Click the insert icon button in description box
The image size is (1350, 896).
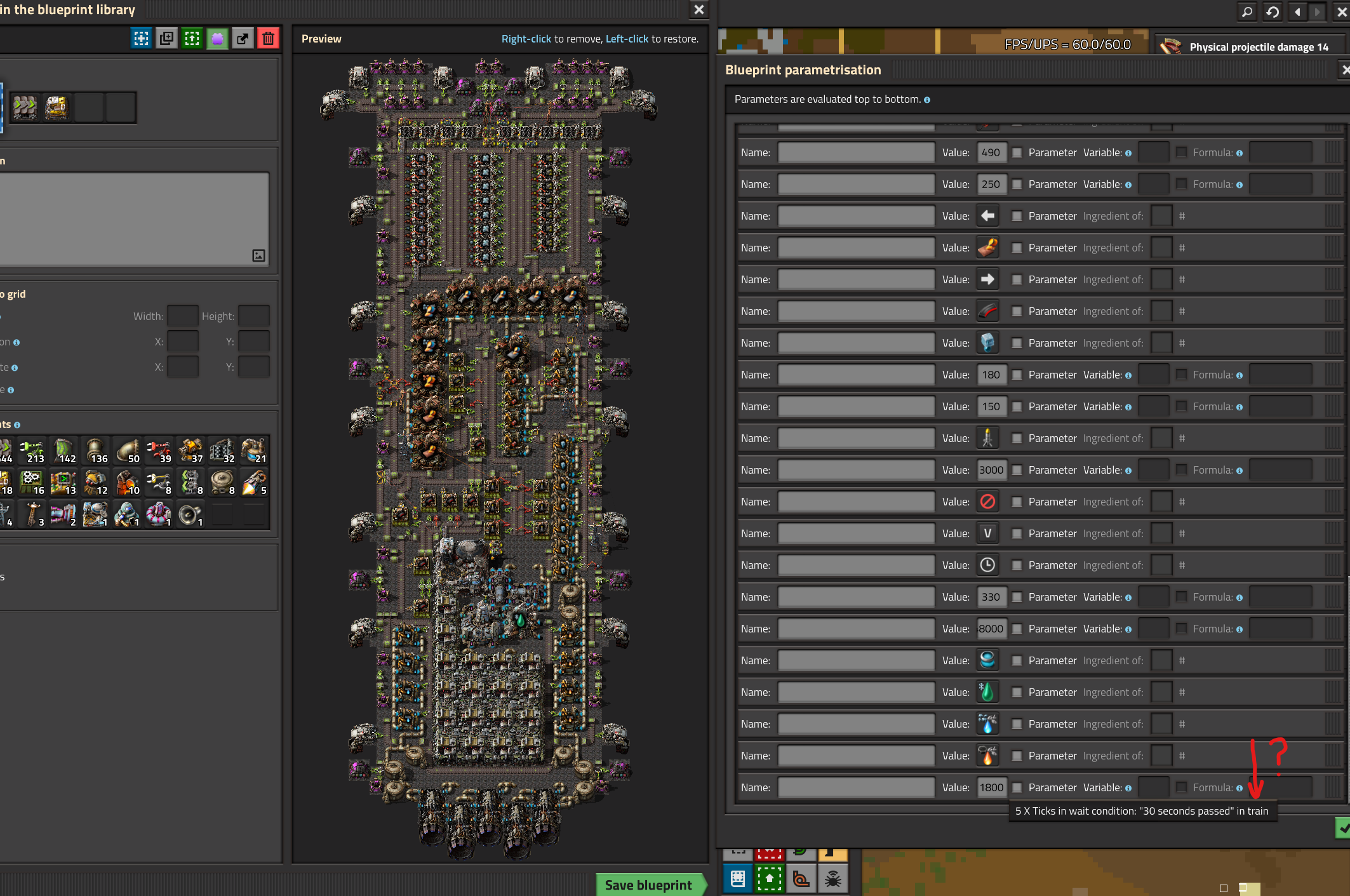258,255
